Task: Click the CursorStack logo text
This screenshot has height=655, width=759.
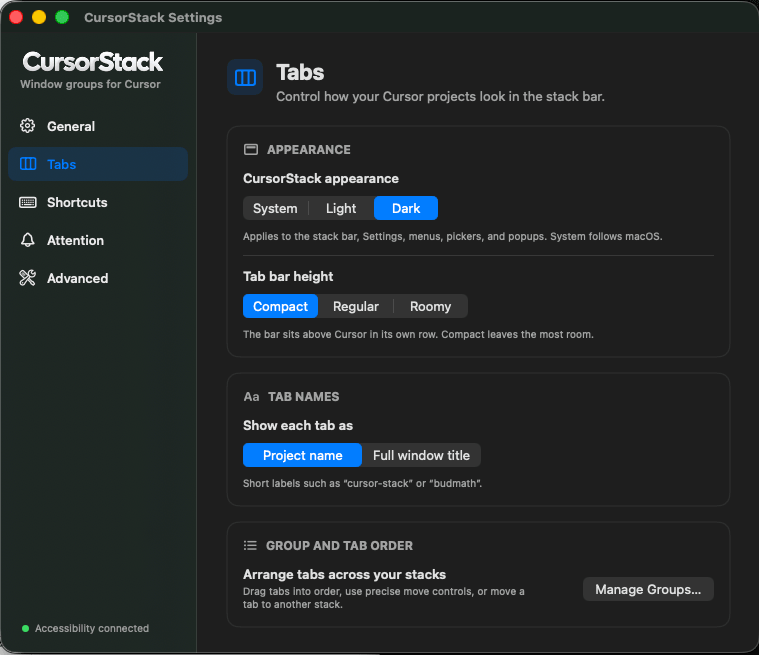Action: tap(92, 62)
